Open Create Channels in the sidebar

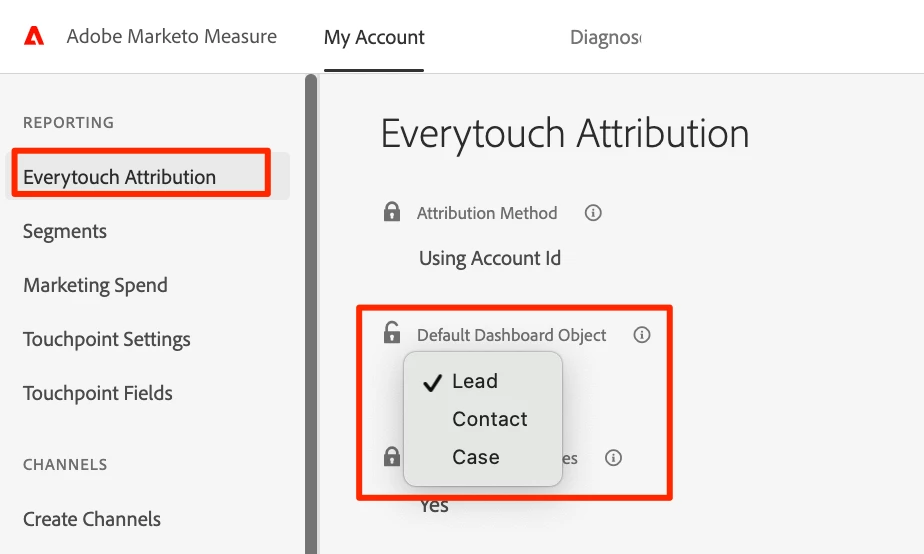pos(92,519)
